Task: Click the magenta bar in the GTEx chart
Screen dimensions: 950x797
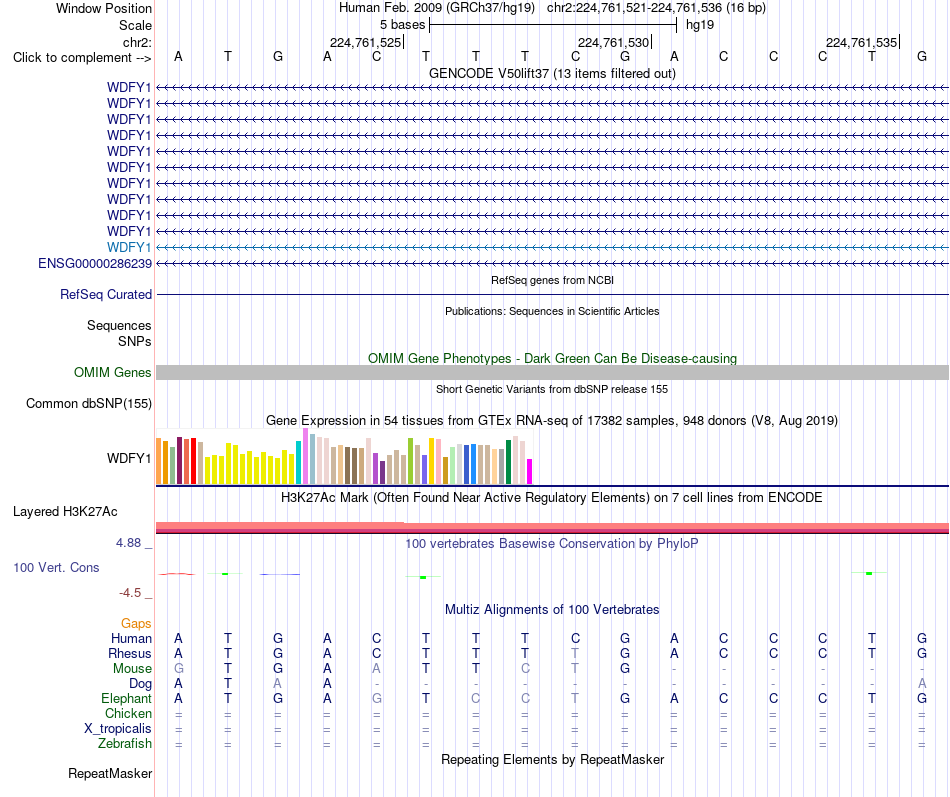Action: (529, 472)
